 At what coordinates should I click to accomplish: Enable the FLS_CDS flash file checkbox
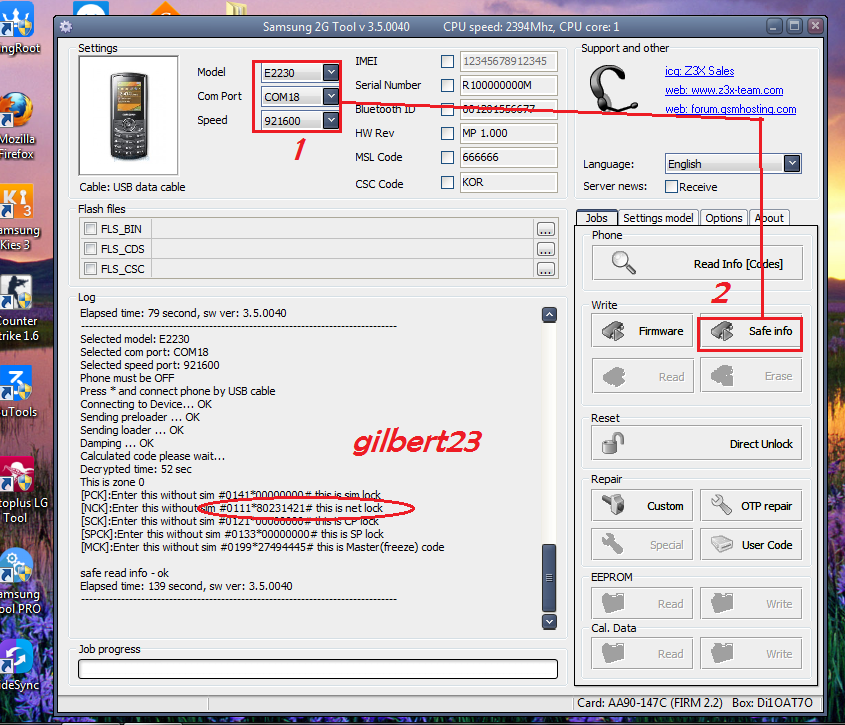(x=91, y=248)
